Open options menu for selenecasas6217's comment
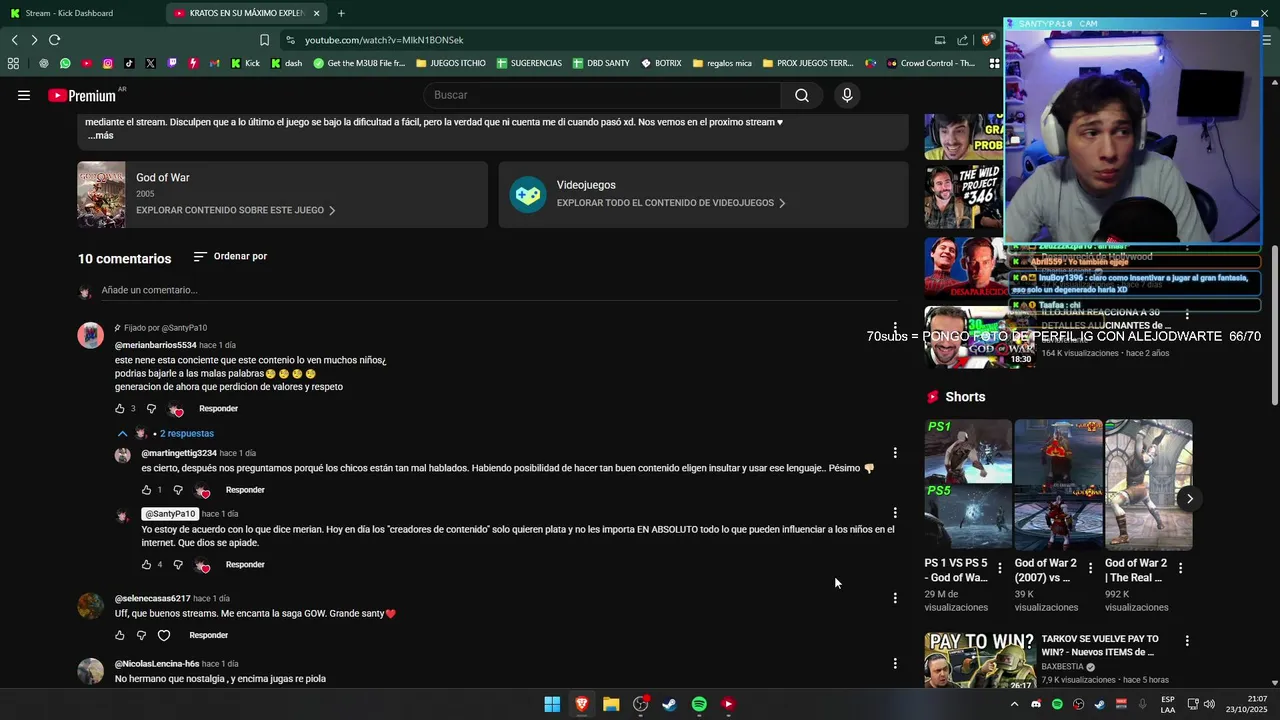This screenshot has height=720, width=1280. pos(895,598)
